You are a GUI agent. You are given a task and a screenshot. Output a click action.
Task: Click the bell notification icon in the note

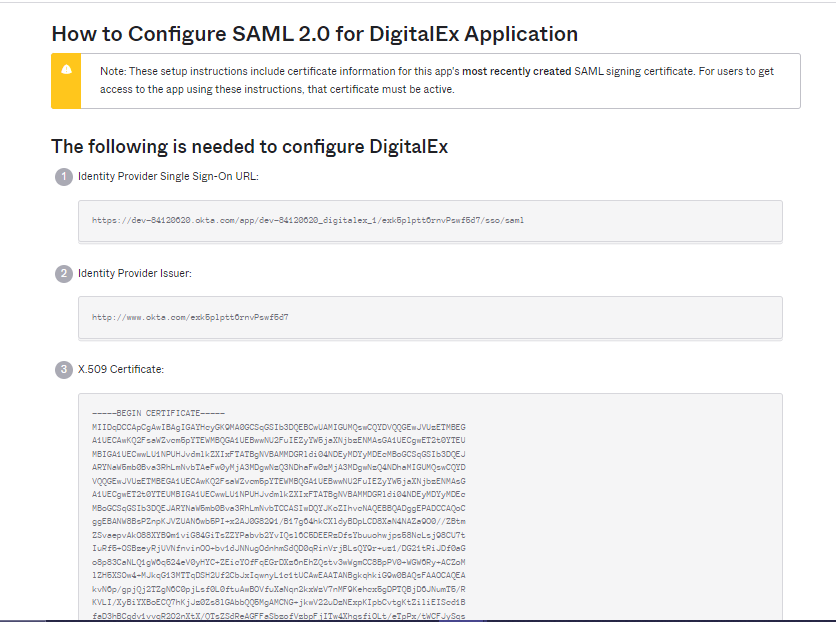coord(66,69)
